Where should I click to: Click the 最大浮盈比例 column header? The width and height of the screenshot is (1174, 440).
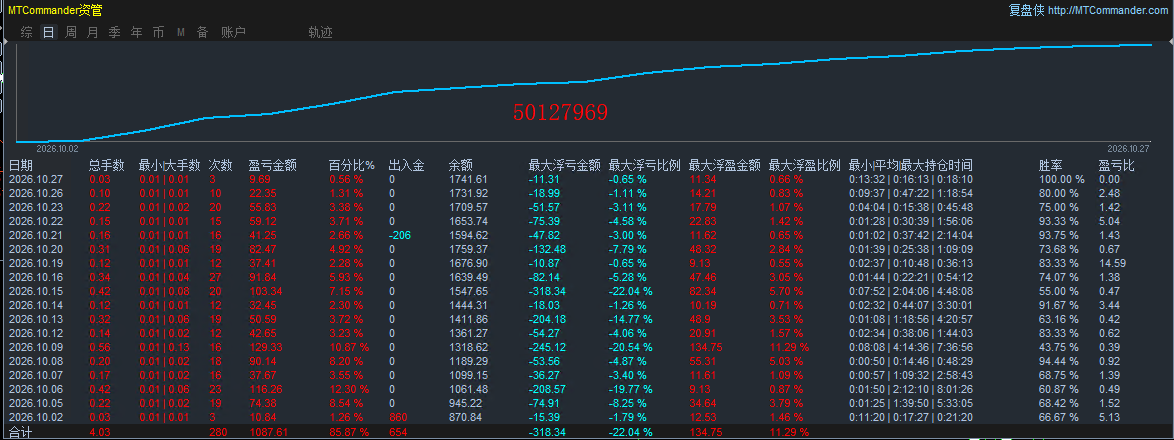point(805,165)
